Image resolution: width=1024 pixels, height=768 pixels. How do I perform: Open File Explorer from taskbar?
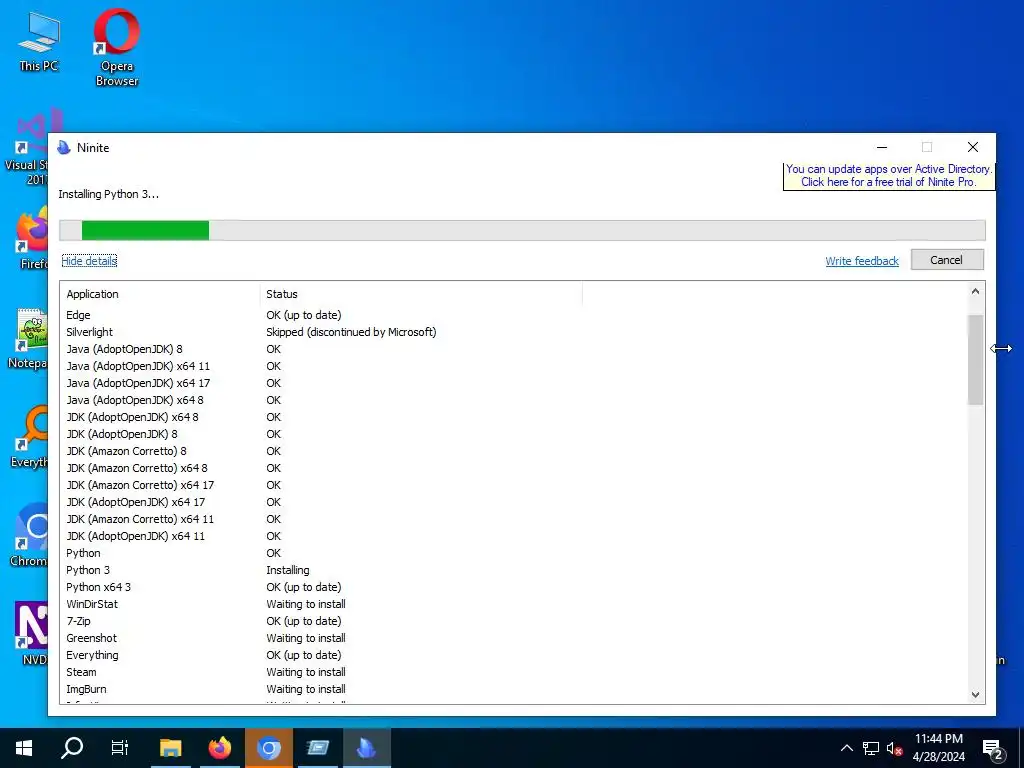click(170, 748)
